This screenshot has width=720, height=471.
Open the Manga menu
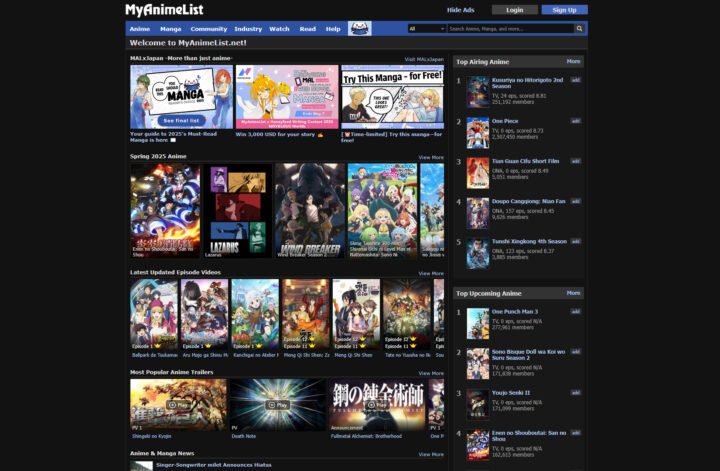point(170,28)
